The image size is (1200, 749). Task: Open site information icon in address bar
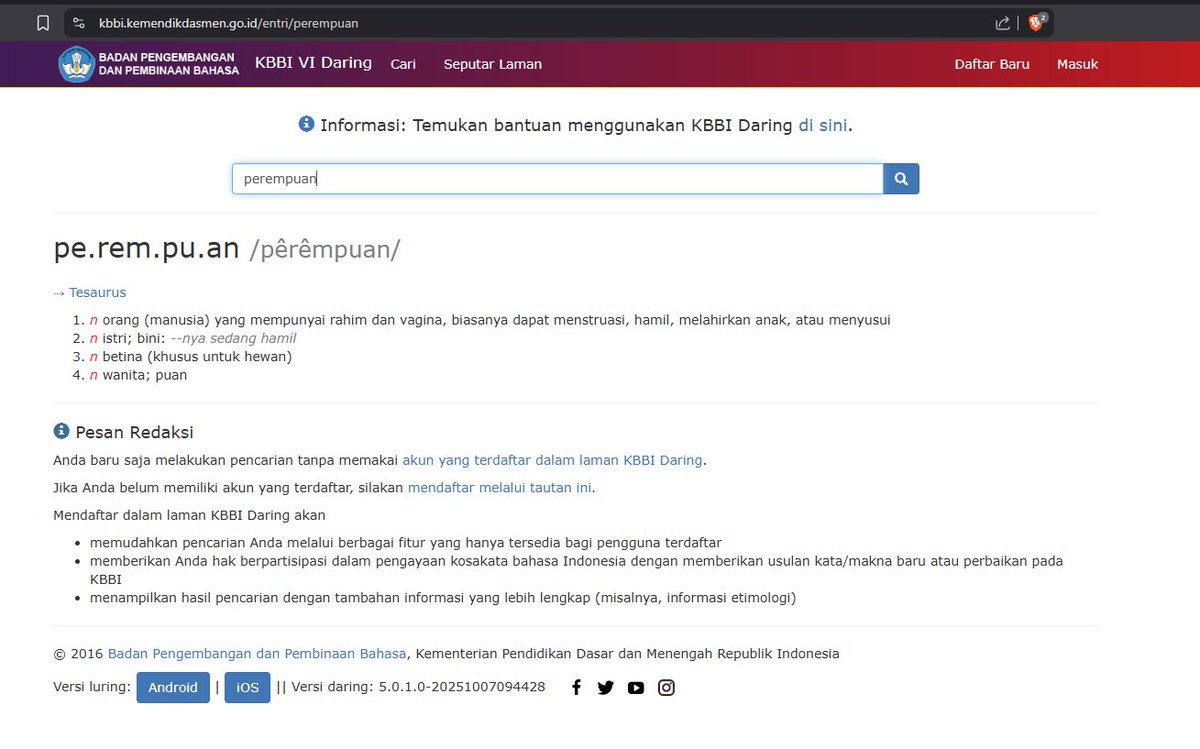click(79, 23)
